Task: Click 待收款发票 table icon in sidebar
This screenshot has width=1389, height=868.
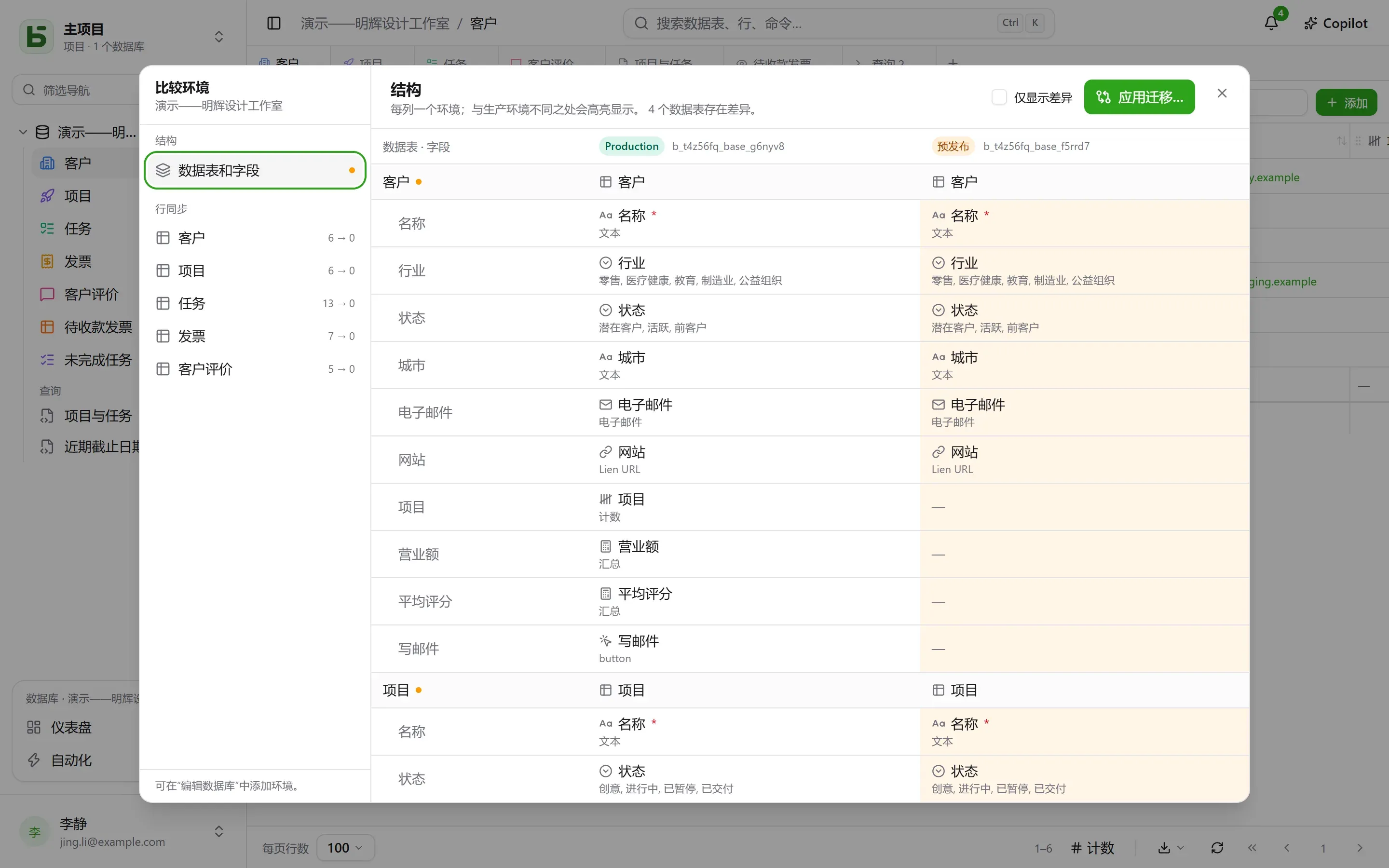Action: point(47,326)
